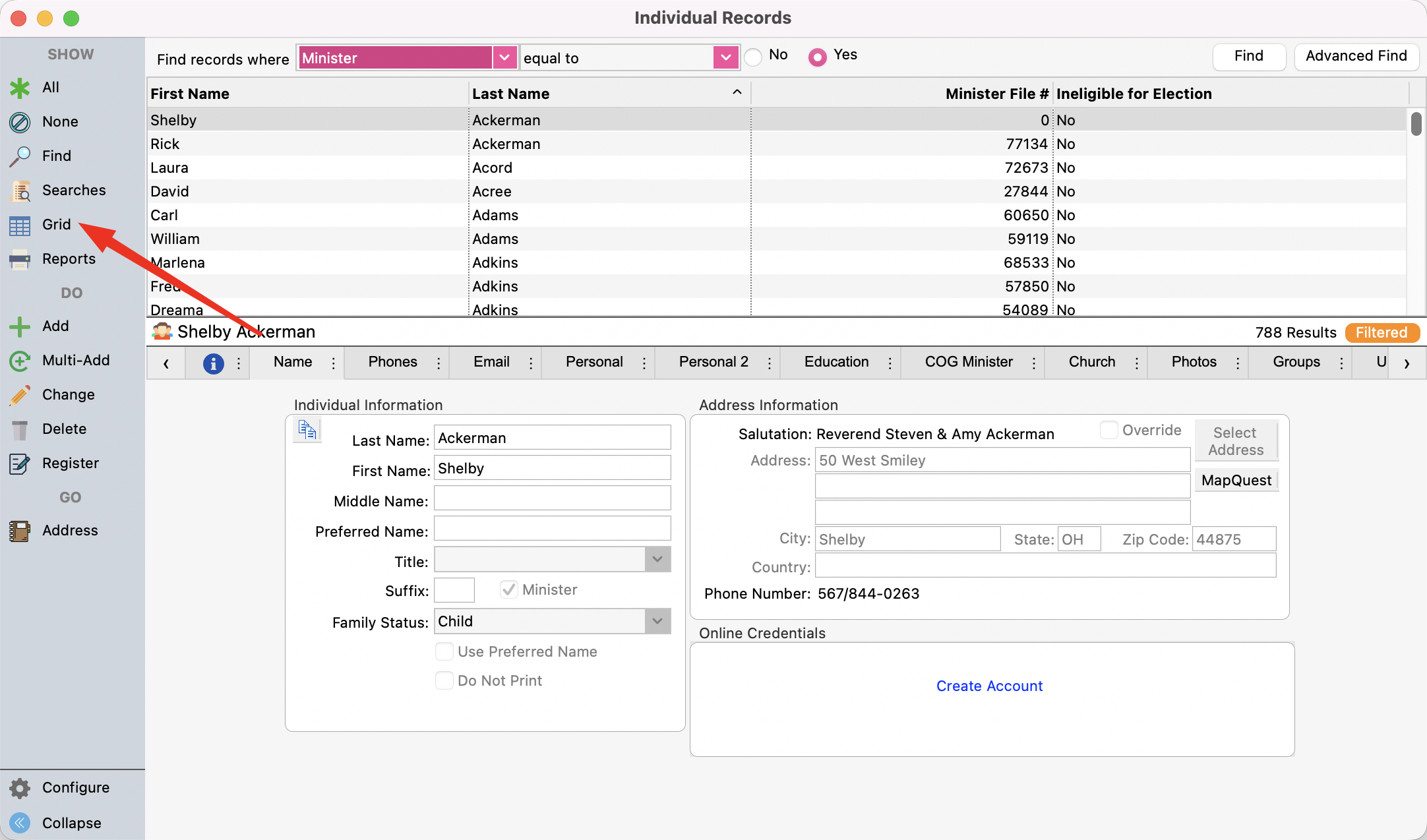Screen dimensions: 1427x840
Task: Delete record using trash icon
Action: (x=20, y=429)
